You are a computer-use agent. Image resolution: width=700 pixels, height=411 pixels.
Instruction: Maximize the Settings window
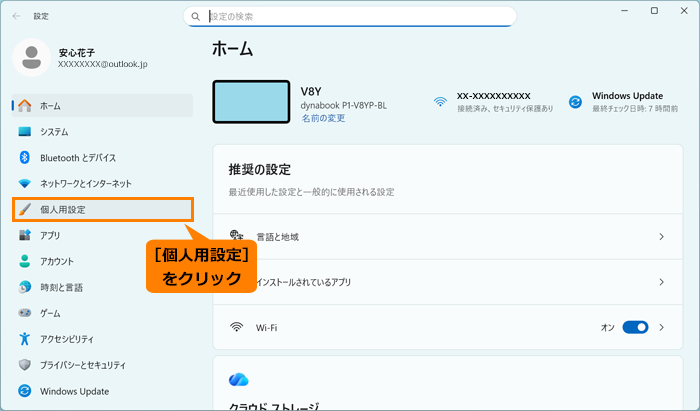pos(654,11)
